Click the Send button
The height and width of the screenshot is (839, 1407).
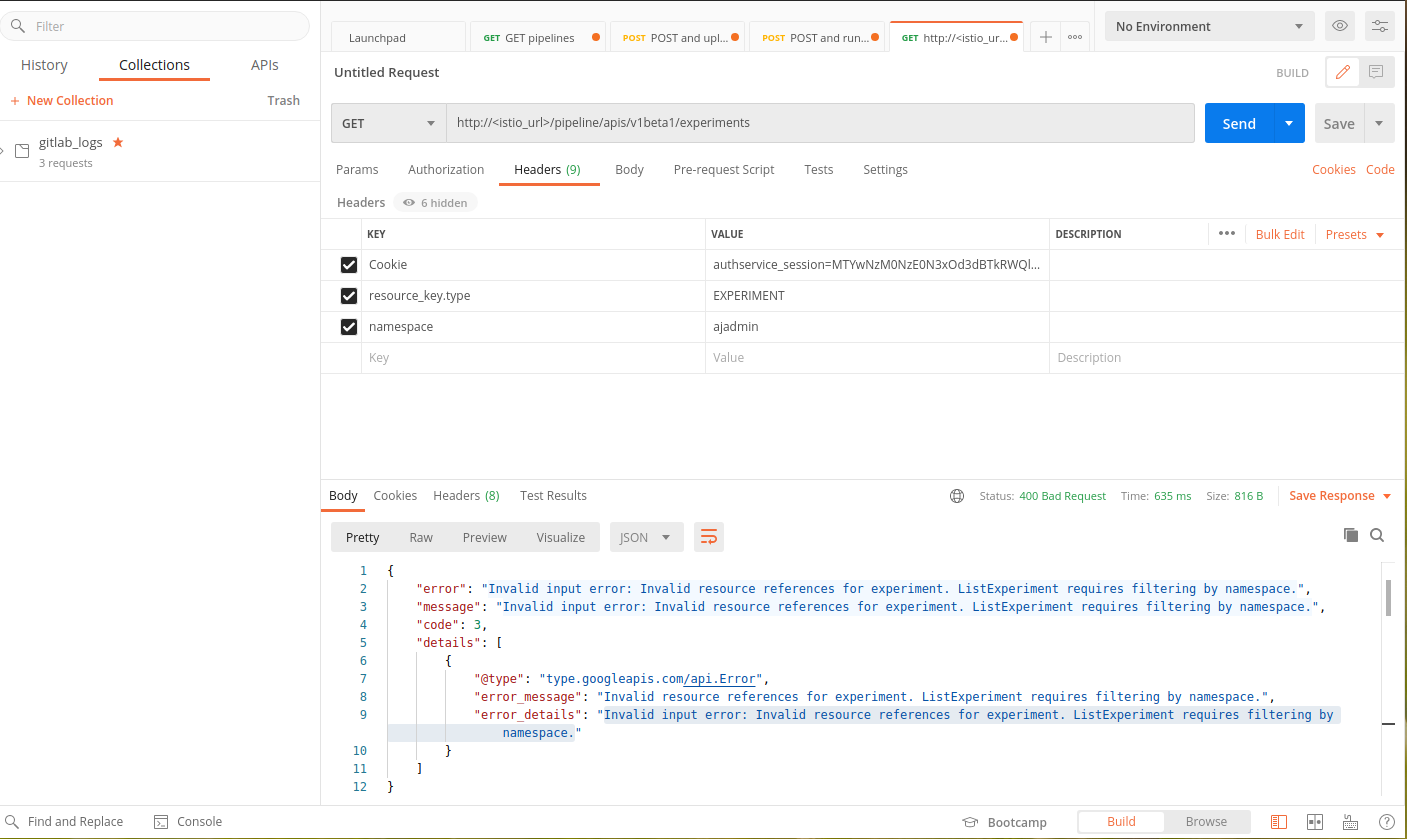pyautogui.click(x=1239, y=122)
